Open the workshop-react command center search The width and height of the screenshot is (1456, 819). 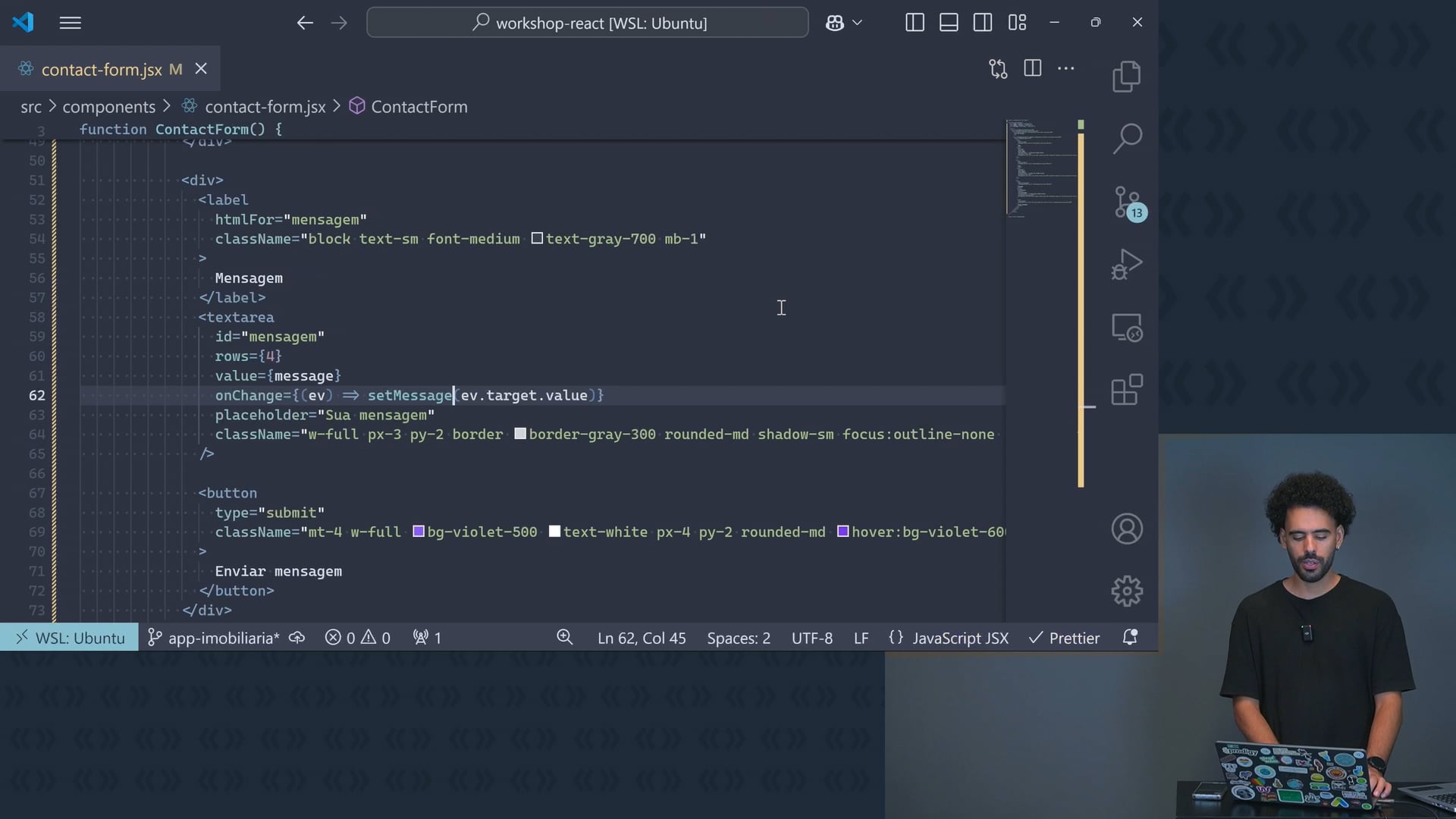pos(588,23)
